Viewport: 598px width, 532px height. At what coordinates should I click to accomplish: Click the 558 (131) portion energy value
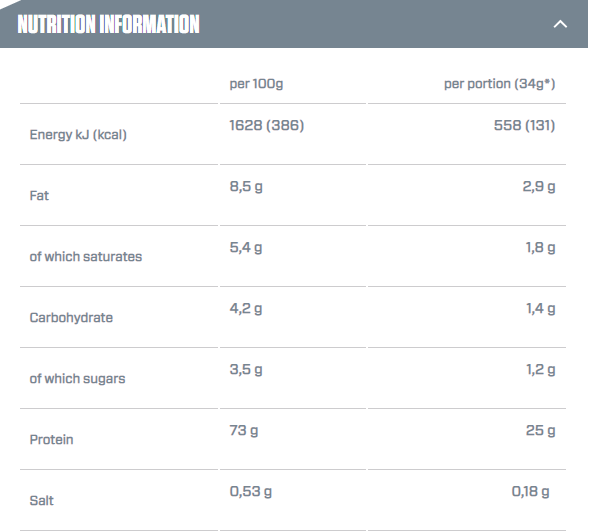[524, 125]
